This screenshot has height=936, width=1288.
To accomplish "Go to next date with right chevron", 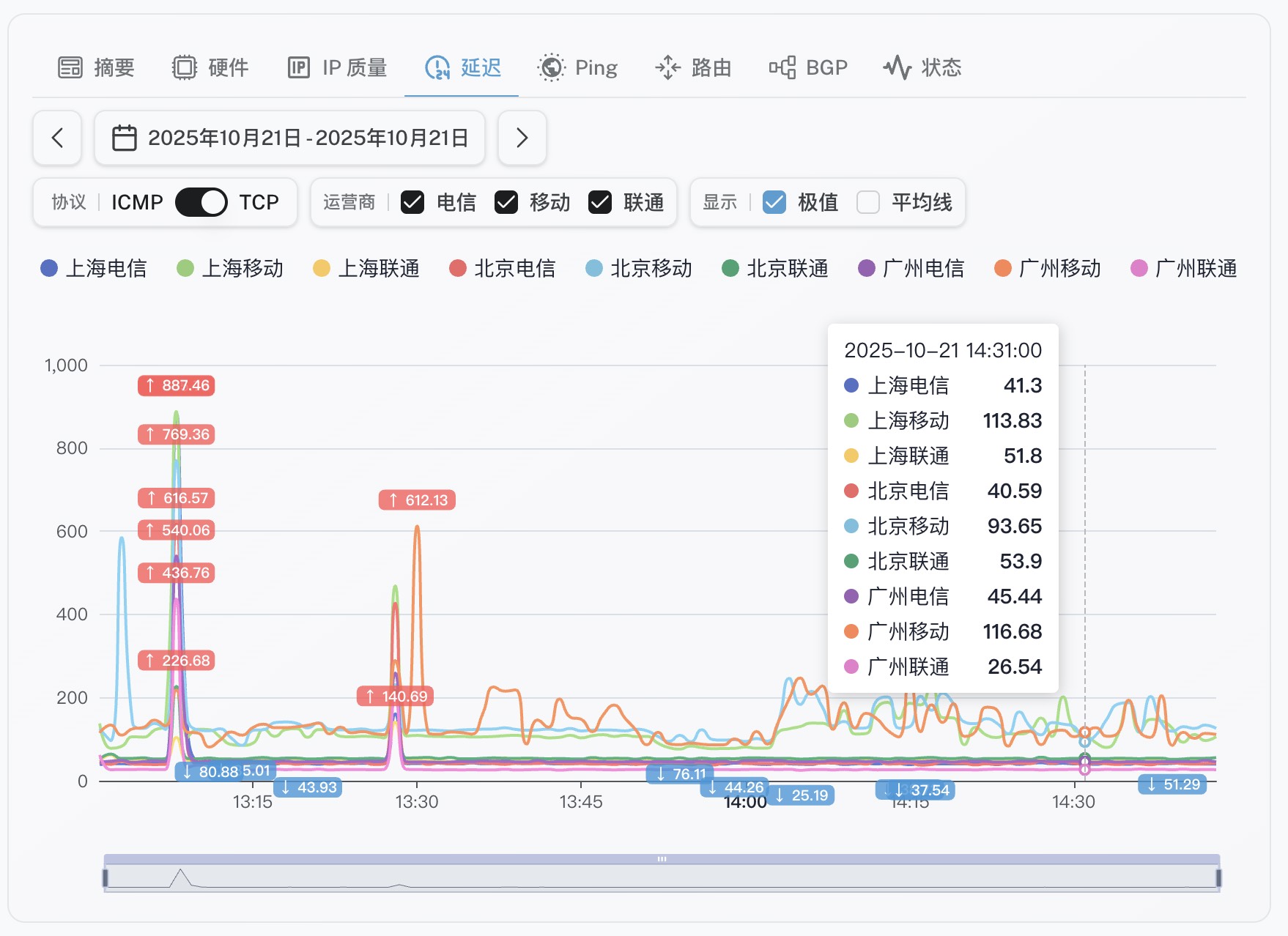I will (x=522, y=138).
